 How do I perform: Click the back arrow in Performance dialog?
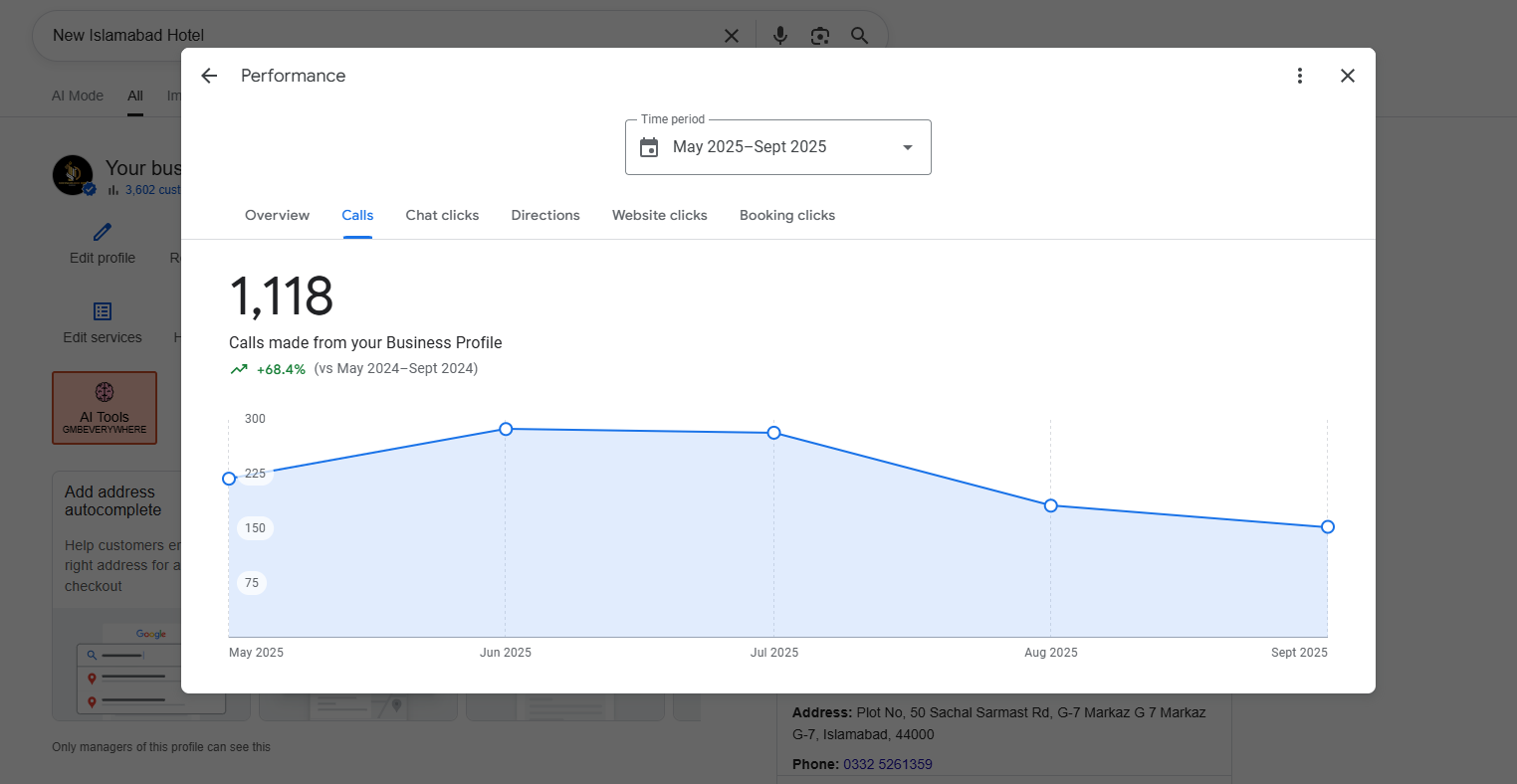(209, 76)
